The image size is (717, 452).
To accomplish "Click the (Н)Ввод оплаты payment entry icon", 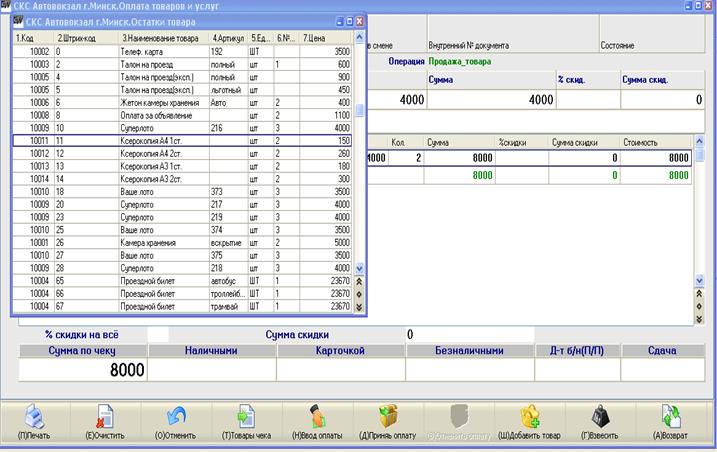I will (317, 417).
